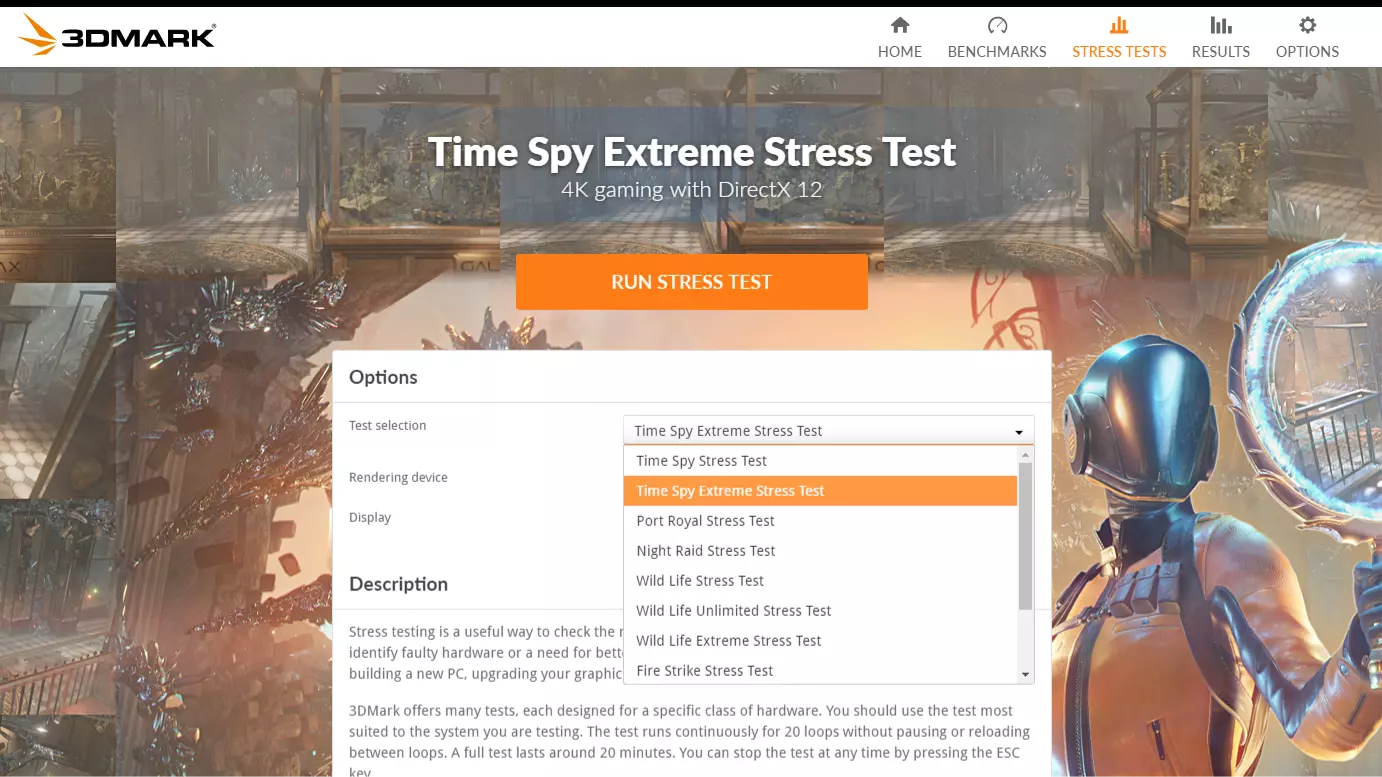
Task: Choose Wild Life Extreme Stress Test
Action: click(x=820, y=641)
